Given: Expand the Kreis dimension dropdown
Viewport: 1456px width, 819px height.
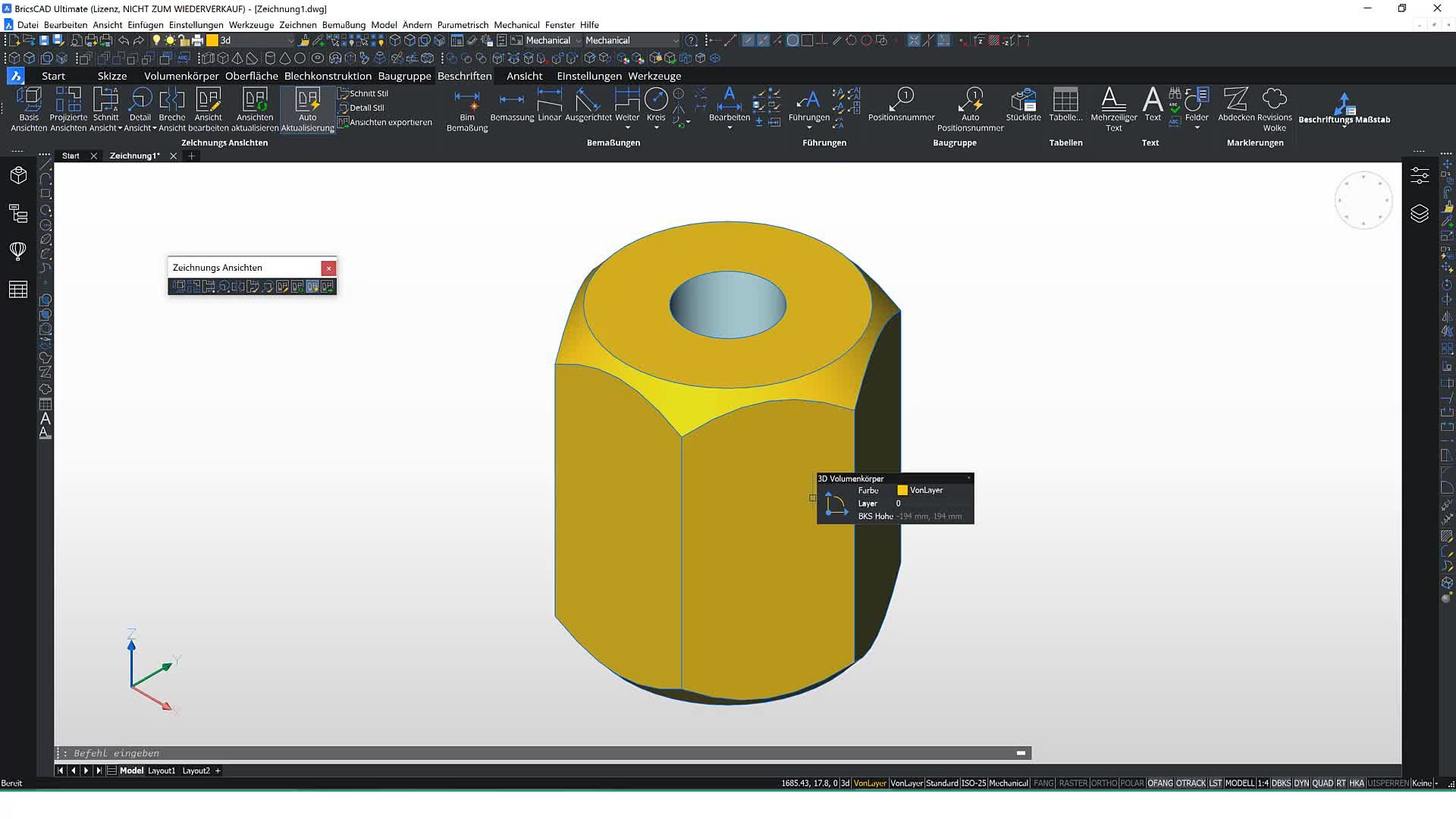Looking at the screenshot, I should (656, 127).
